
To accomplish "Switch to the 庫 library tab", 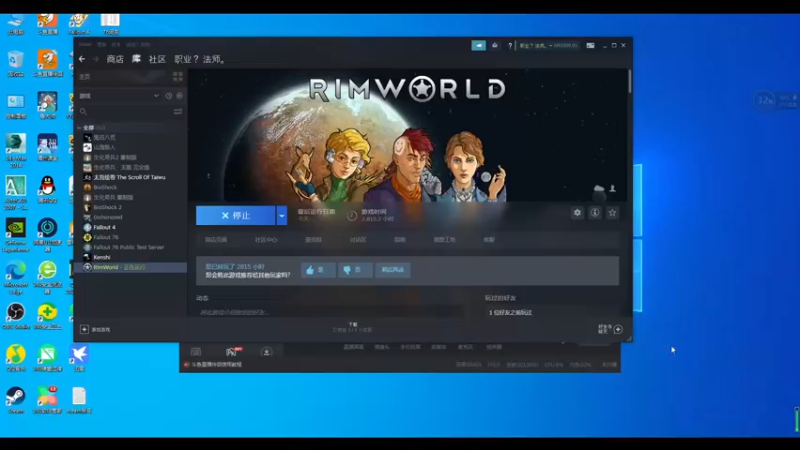I will pyautogui.click(x=136, y=59).
